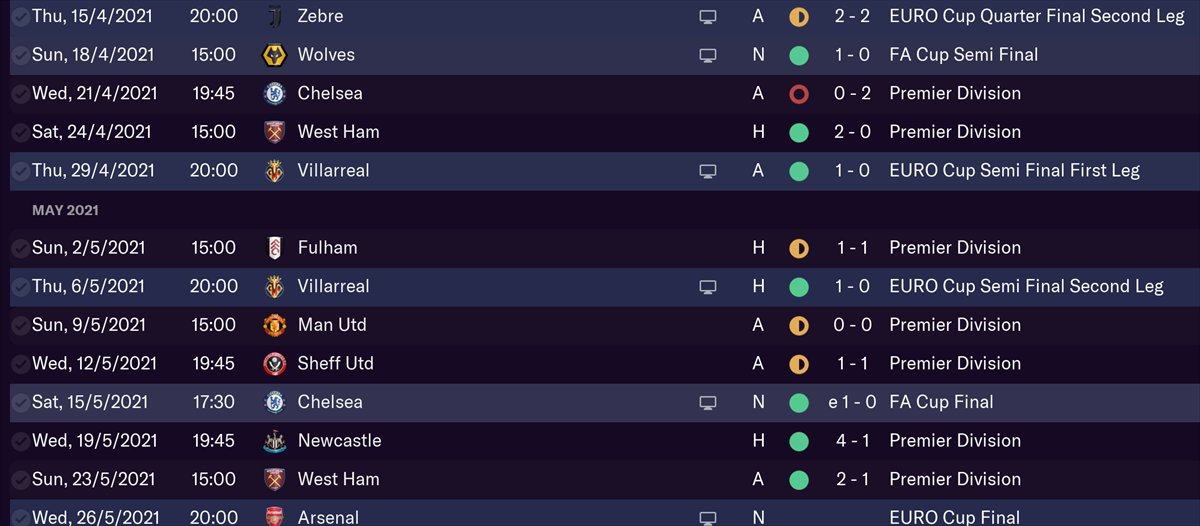Screen dimensions: 1200x526
Task: Click the Zebre club badge icon
Action: coord(274,16)
